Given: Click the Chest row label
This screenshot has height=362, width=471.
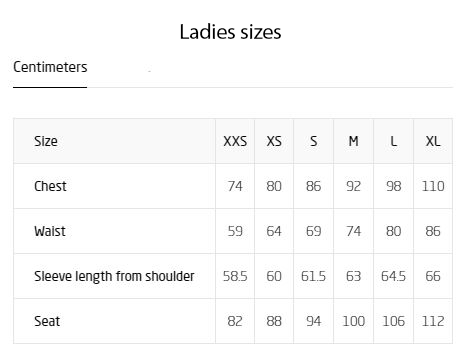Looking at the screenshot, I should click(x=50, y=186).
